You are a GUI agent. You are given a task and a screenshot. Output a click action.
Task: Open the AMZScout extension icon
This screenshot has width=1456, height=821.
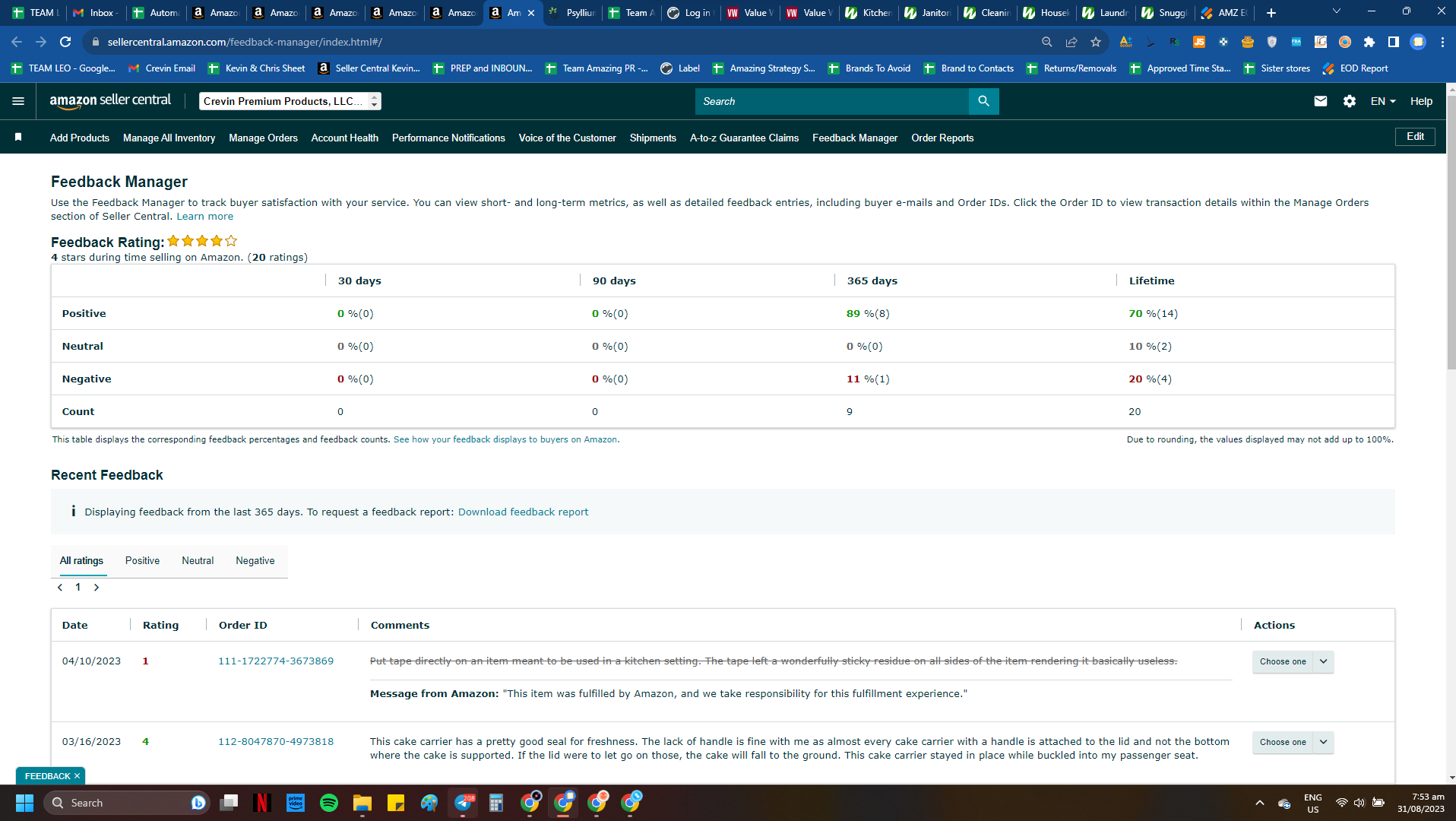(1125, 42)
